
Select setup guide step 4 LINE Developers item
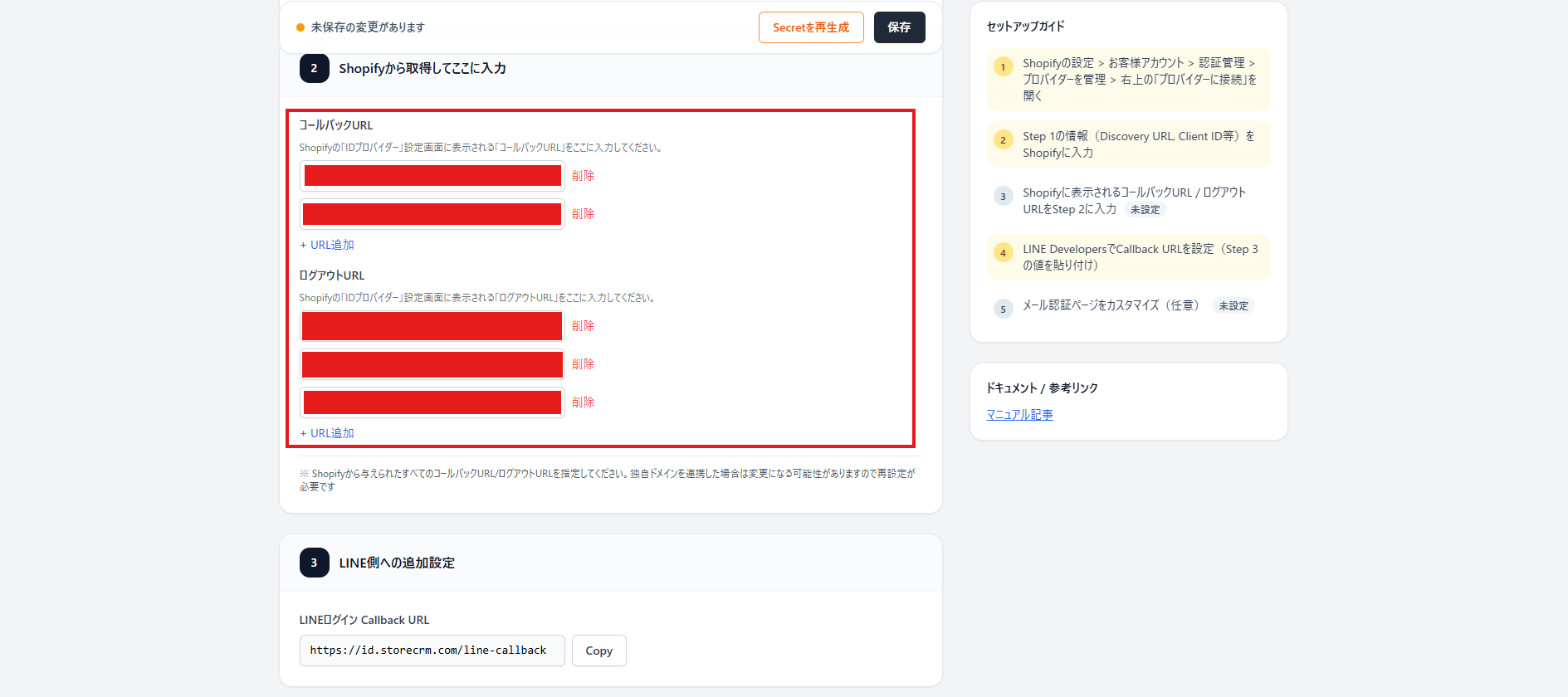[1139, 257]
